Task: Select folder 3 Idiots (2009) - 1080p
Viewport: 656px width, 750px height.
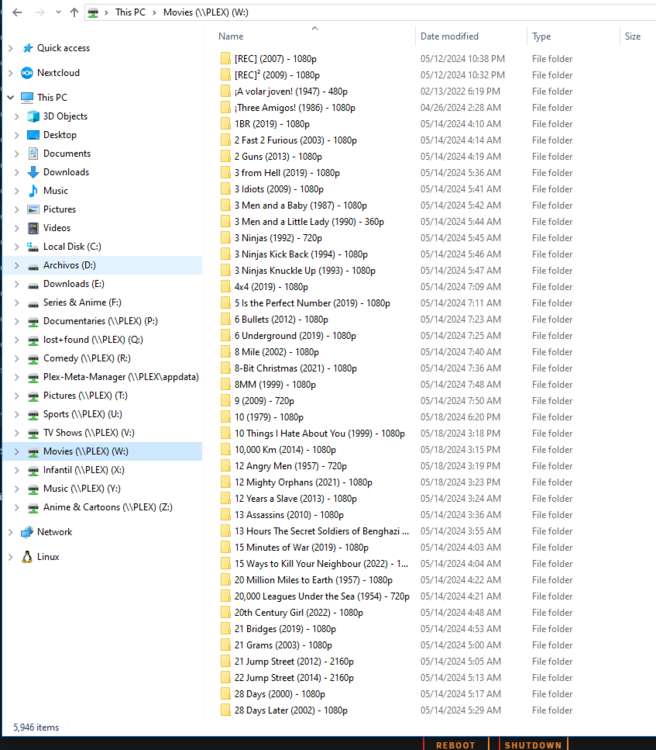Action: 279,189
